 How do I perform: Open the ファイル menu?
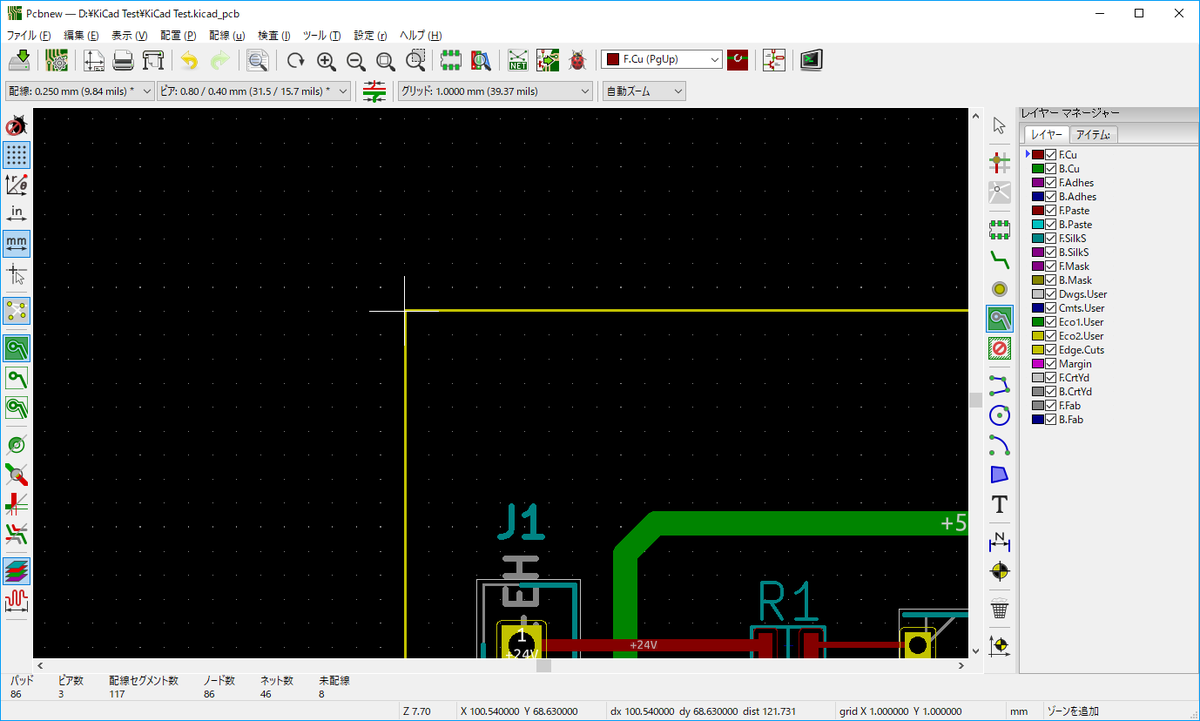click(x=28, y=35)
